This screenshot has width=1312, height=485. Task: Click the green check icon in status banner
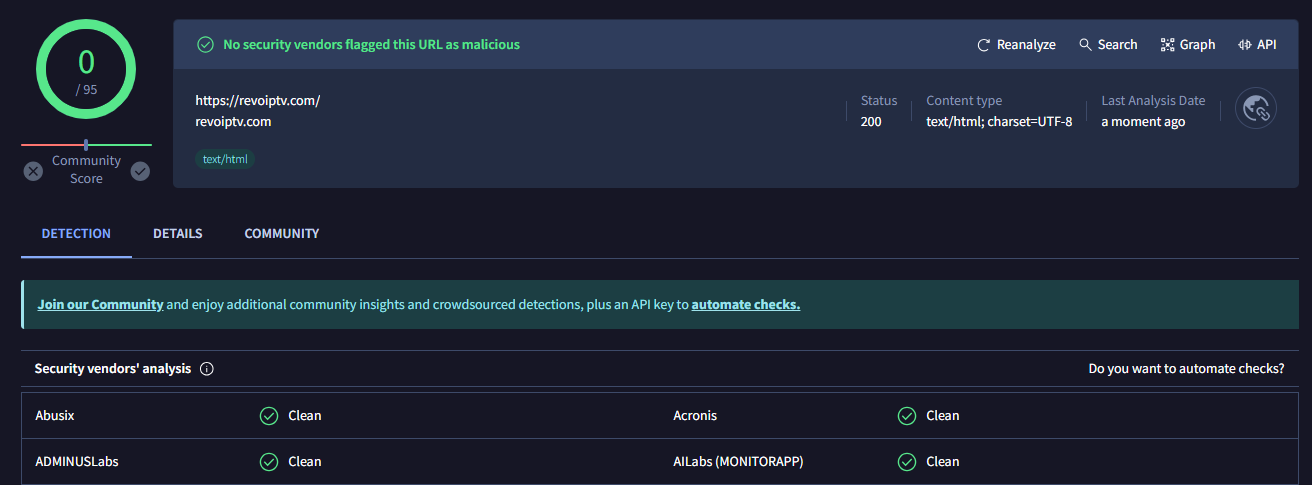[x=205, y=45]
